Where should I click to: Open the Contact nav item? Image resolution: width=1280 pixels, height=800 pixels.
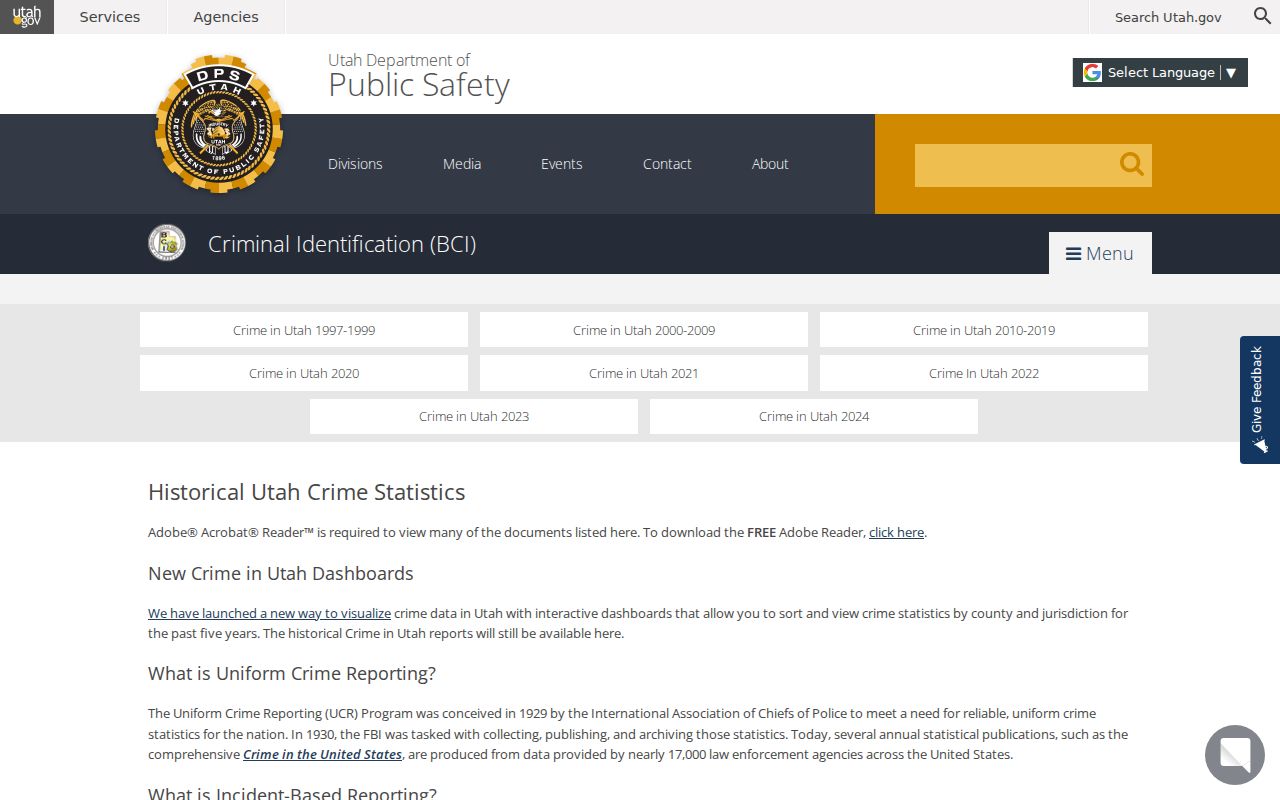click(667, 164)
